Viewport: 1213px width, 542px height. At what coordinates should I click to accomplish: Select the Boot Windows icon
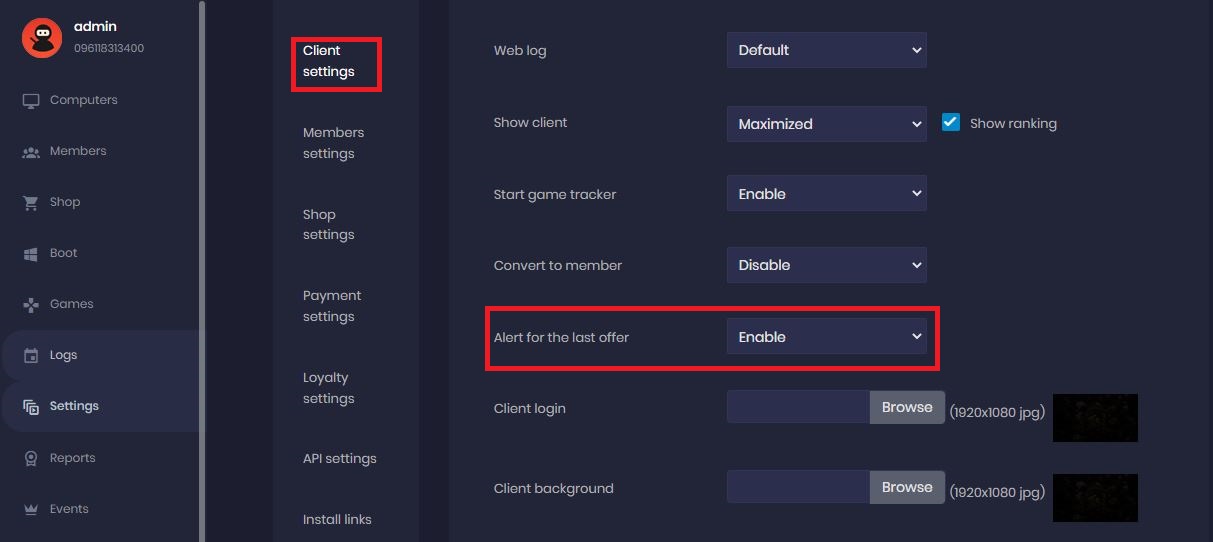point(31,254)
